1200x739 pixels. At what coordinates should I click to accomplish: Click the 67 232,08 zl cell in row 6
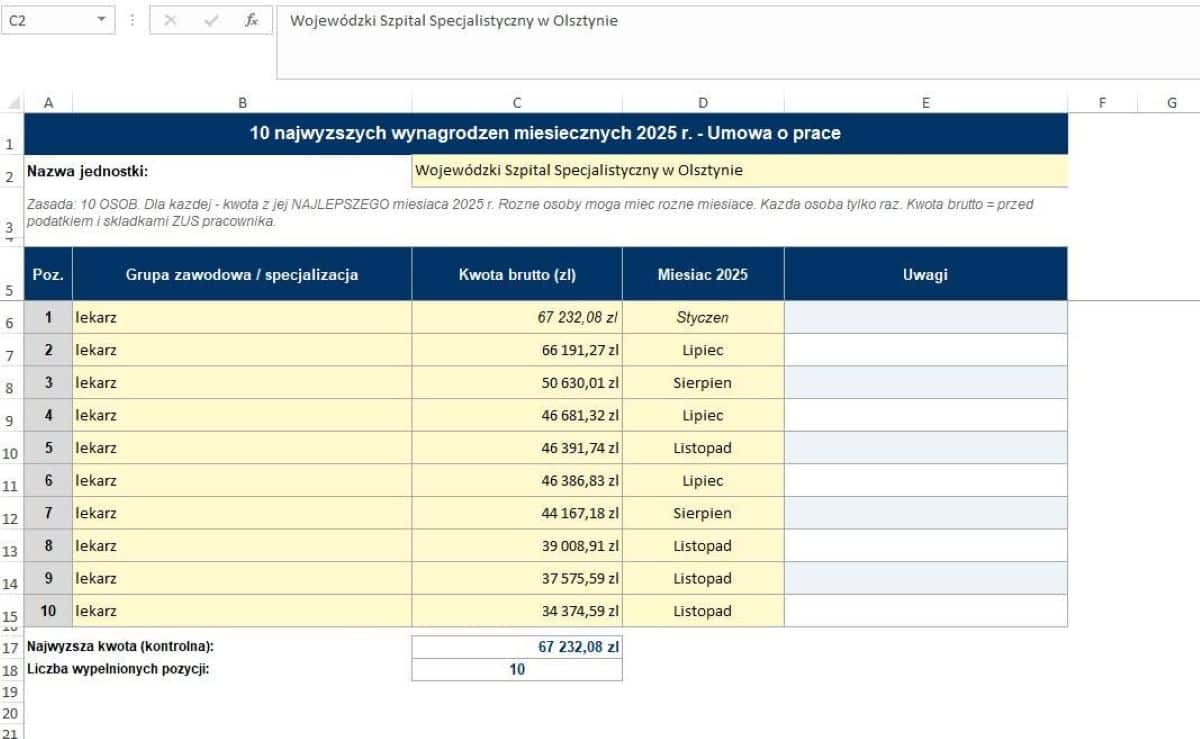[517, 317]
